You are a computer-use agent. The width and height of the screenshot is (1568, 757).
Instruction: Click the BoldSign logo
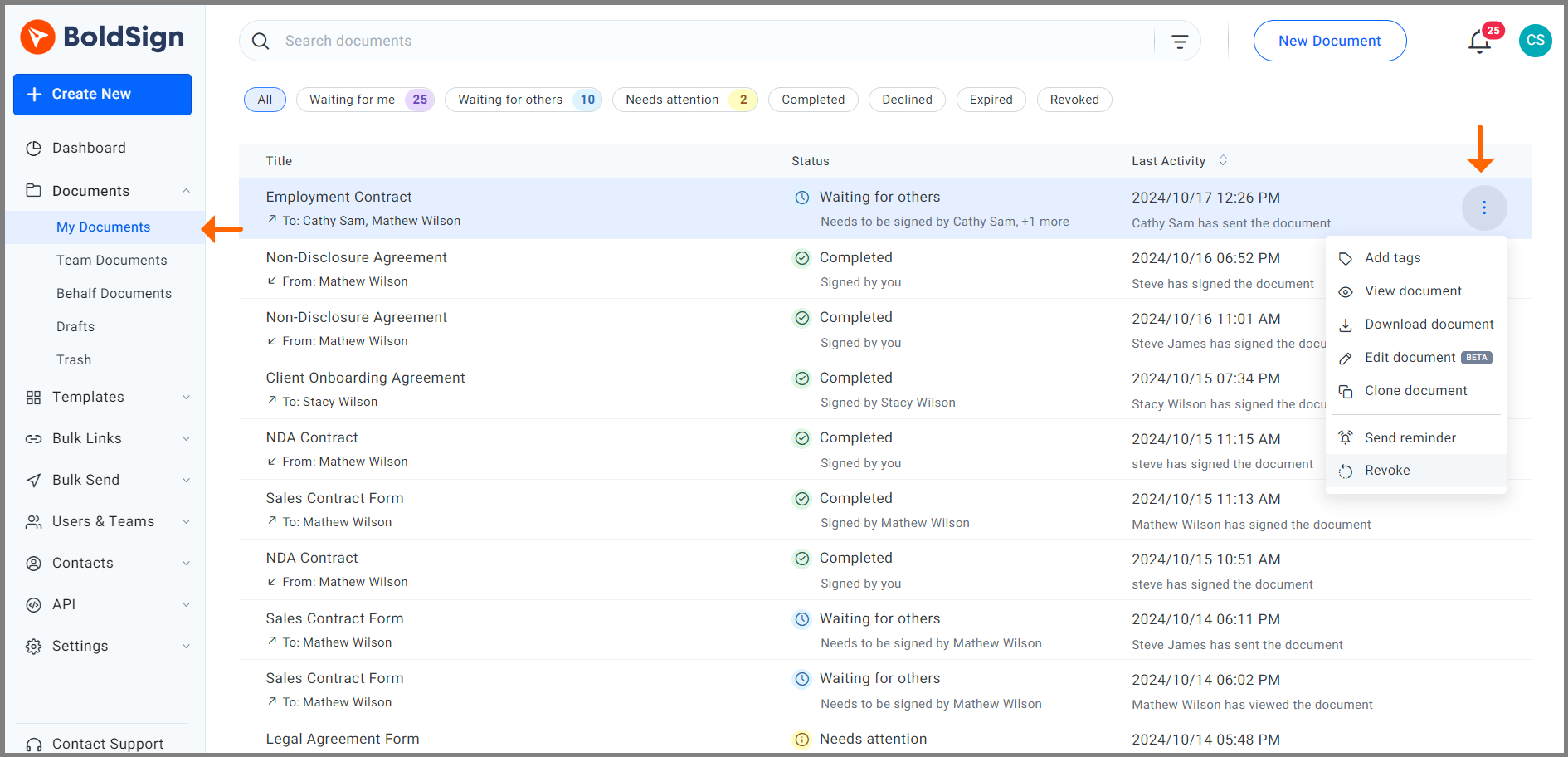click(x=103, y=37)
